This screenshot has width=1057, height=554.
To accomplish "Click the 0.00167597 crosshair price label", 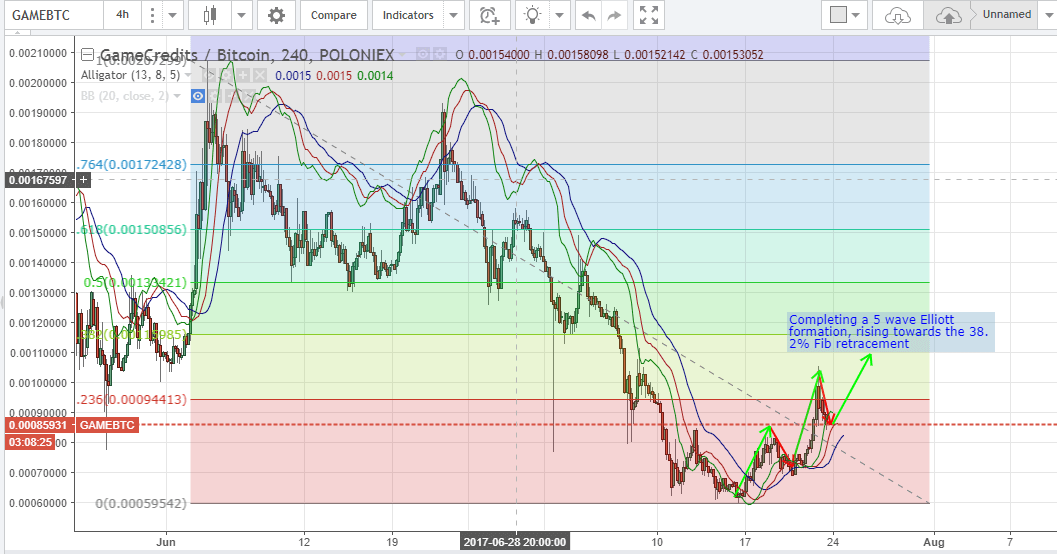I will click(x=38, y=180).
